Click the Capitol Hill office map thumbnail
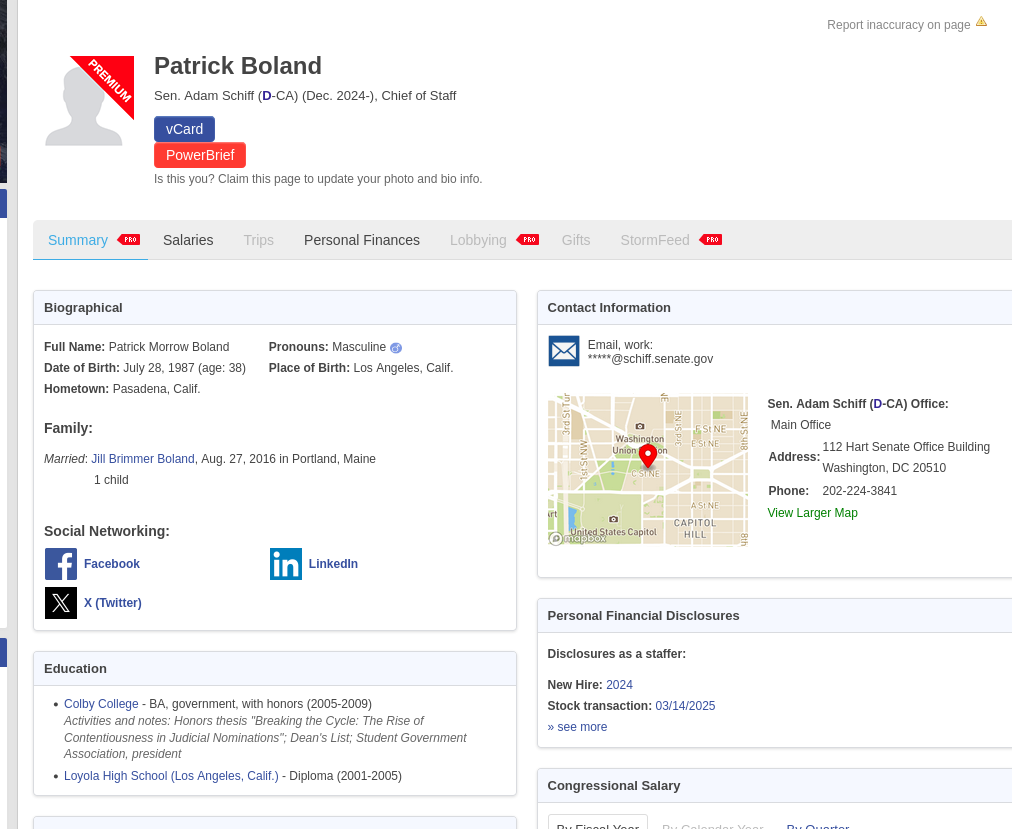The height and width of the screenshot is (829, 1012). 648,470
